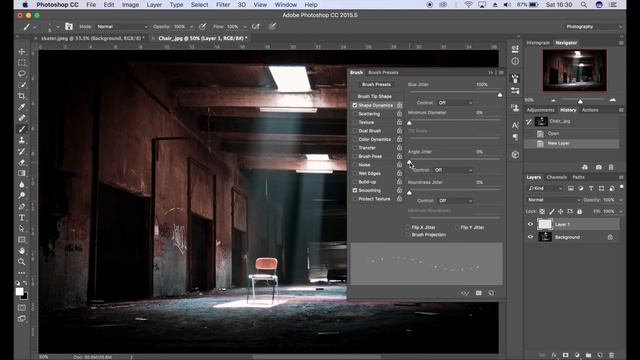Open the layer Kind filter dropdown

(x=545, y=188)
